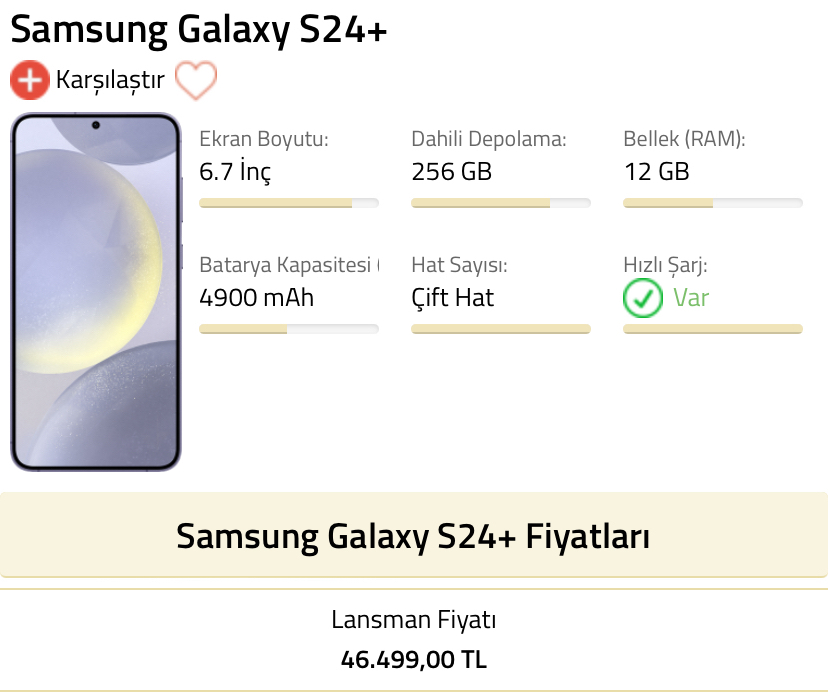Screen dimensions: 828x692
Task: Click the Samsung Galaxy S24+ title
Action: coord(198,30)
